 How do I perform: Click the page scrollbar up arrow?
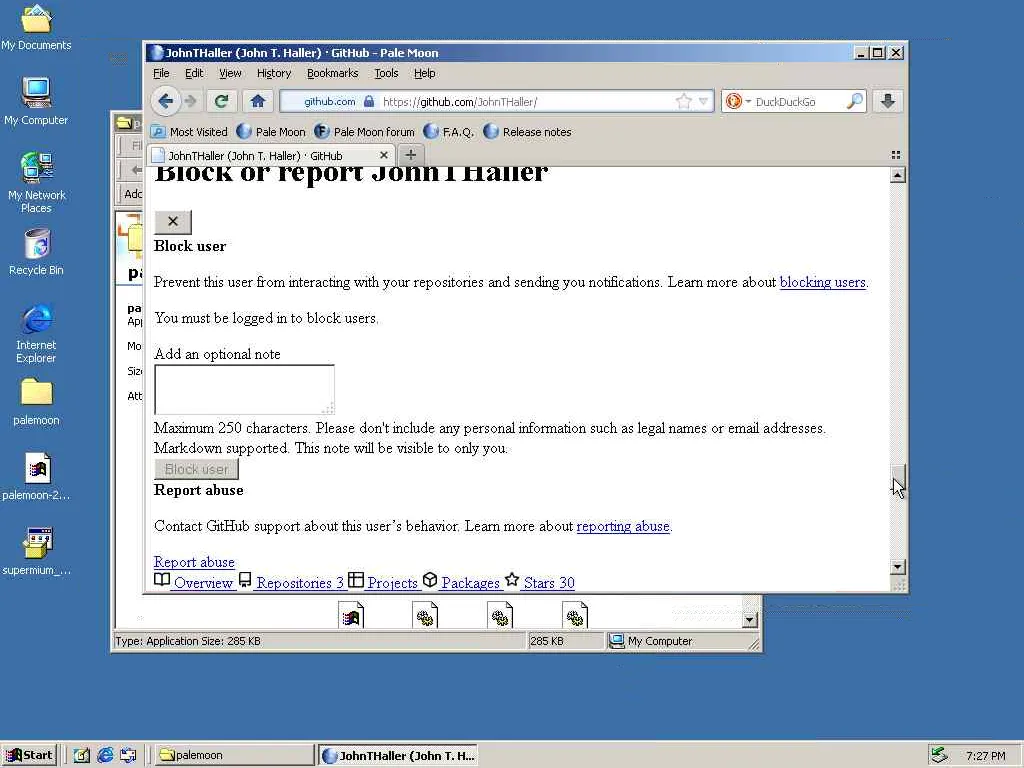pyautogui.click(x=898, y=175)
